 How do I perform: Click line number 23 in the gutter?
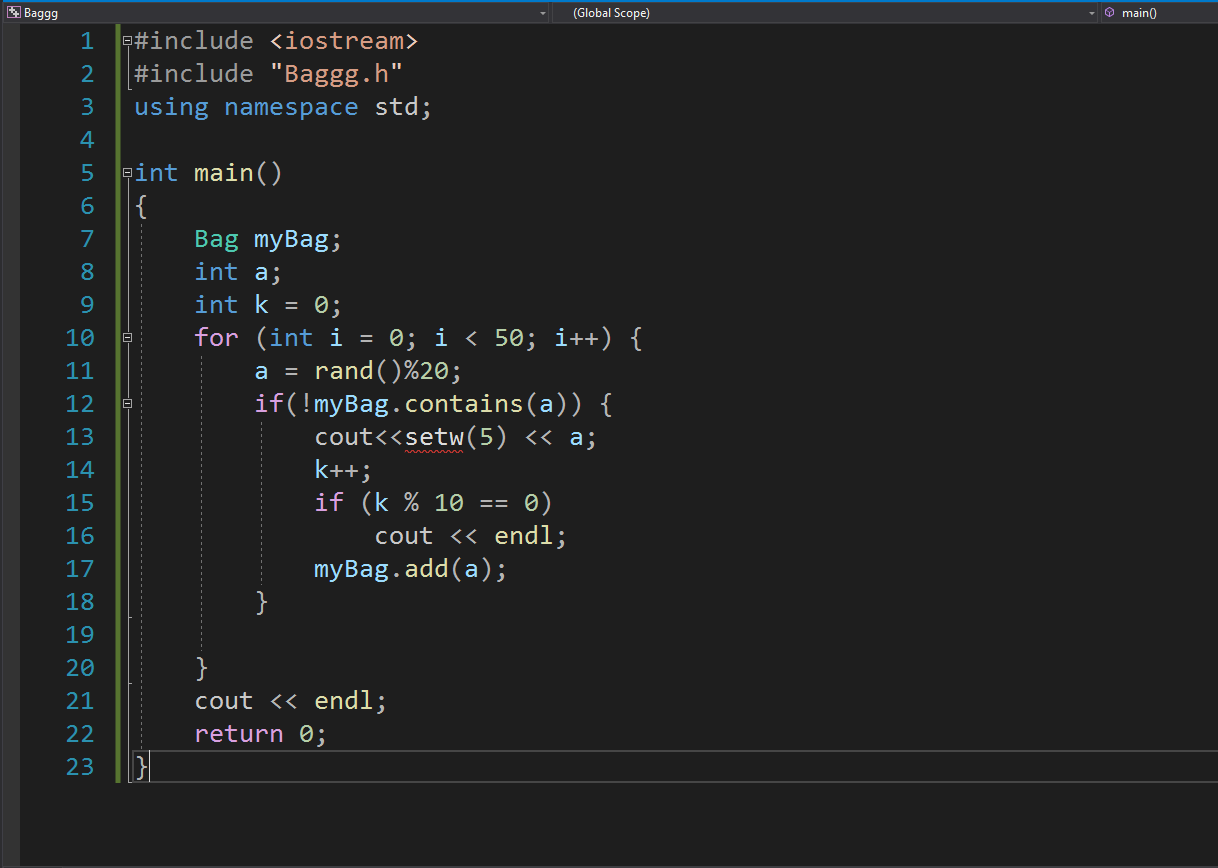[80, 767]
